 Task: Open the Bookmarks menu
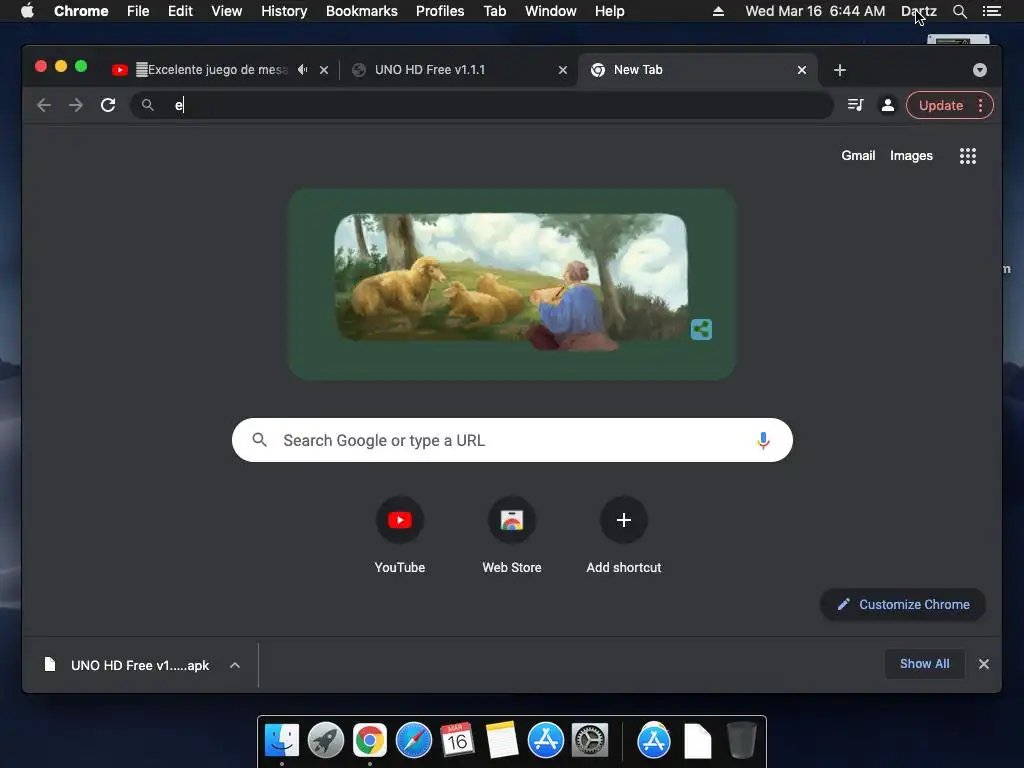tap(362, 11)
